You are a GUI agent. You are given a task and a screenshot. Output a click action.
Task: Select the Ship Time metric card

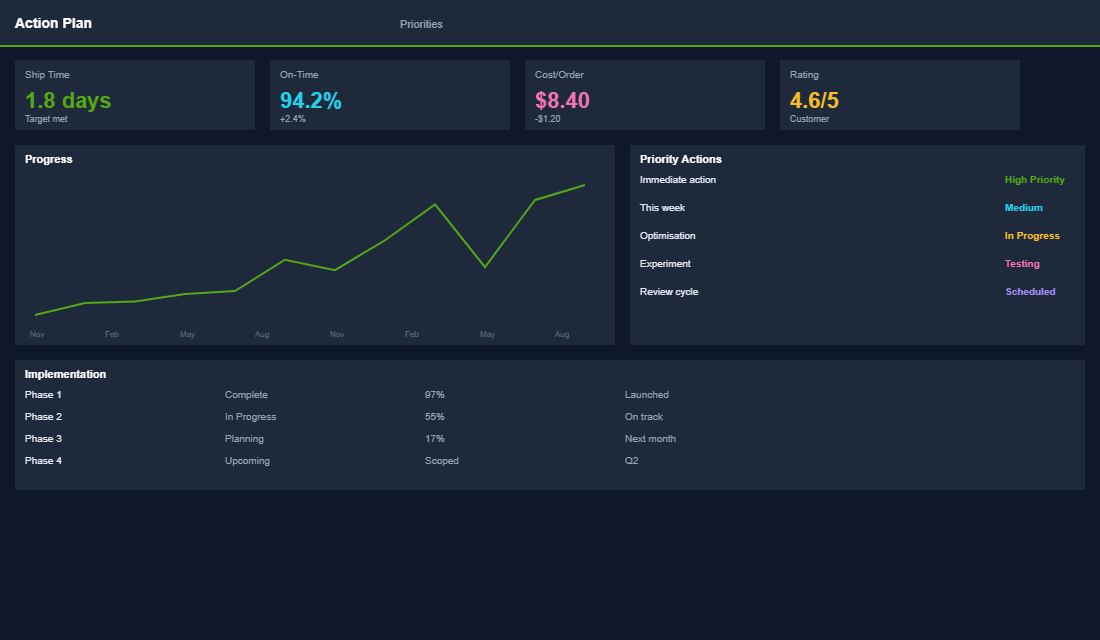[x=135, y=95]
